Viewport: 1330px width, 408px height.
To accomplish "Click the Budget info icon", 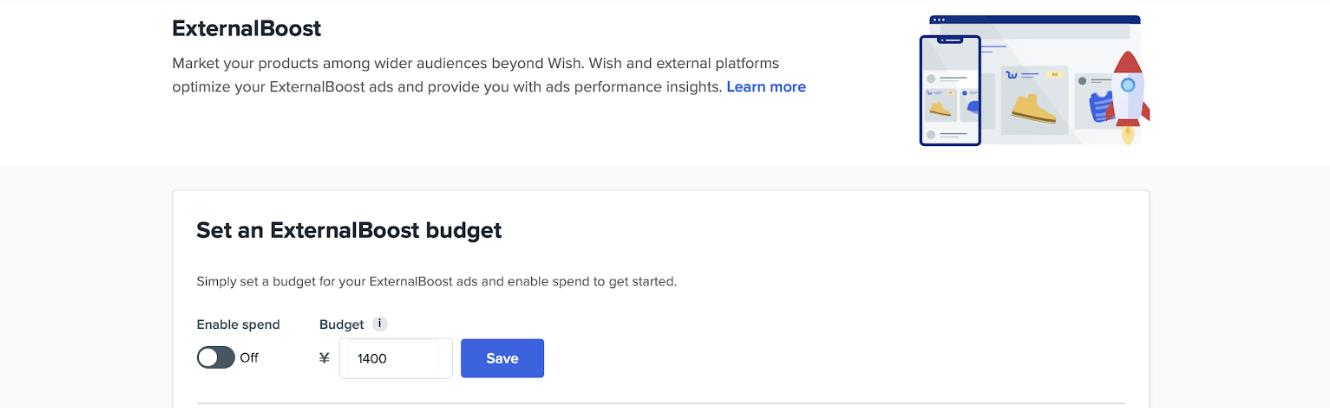I will [x=380, y=324].
